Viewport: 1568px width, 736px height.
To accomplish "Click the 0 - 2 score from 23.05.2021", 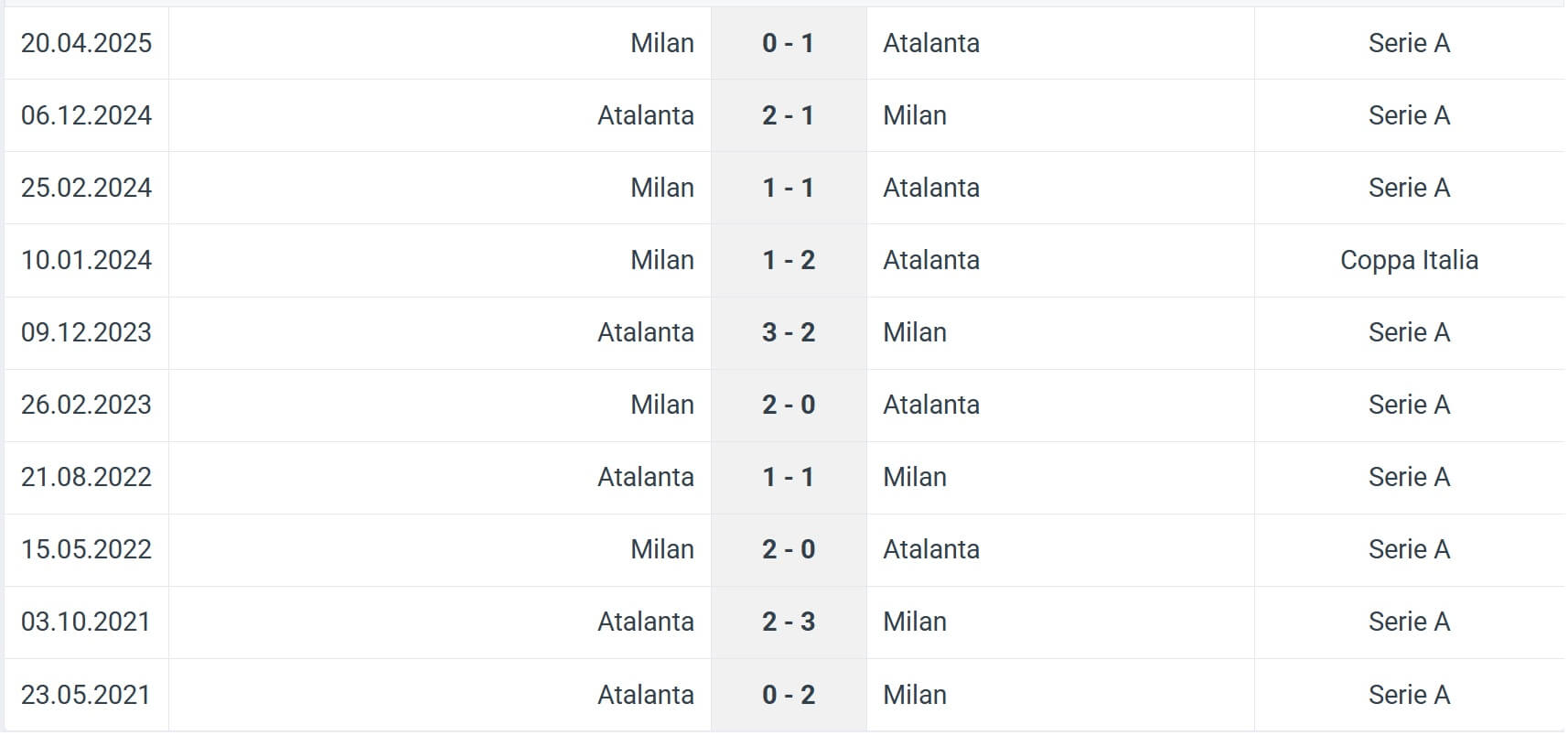I will point(788,695).
